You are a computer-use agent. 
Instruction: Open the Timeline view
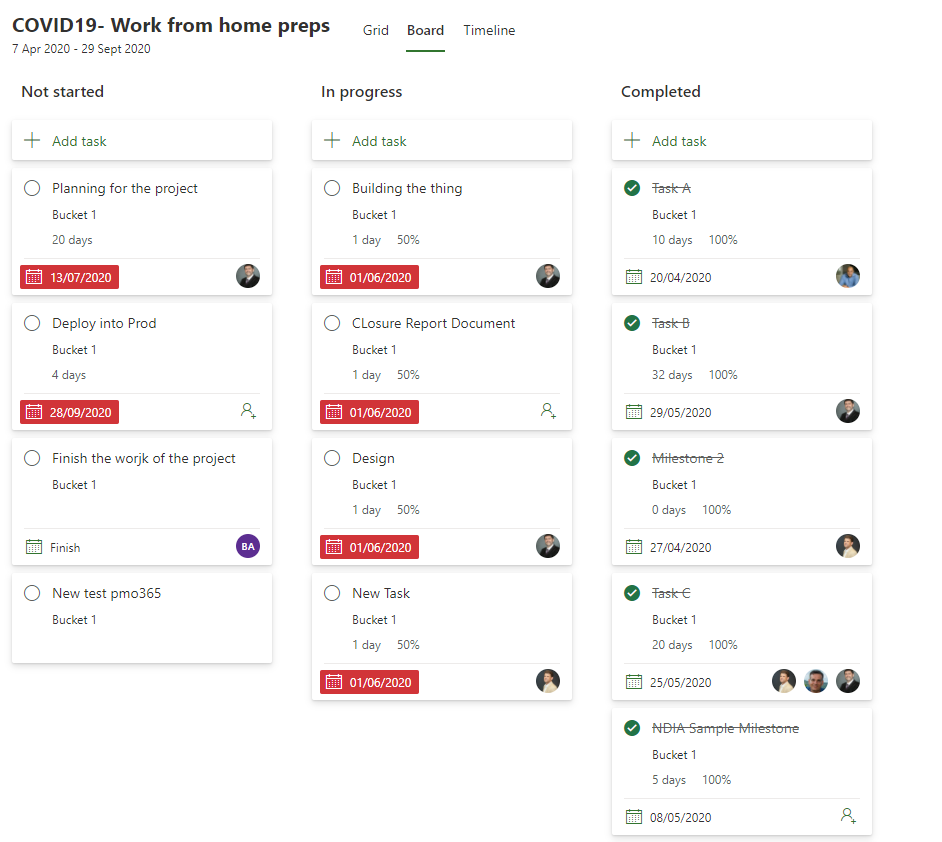pos(489,30)
